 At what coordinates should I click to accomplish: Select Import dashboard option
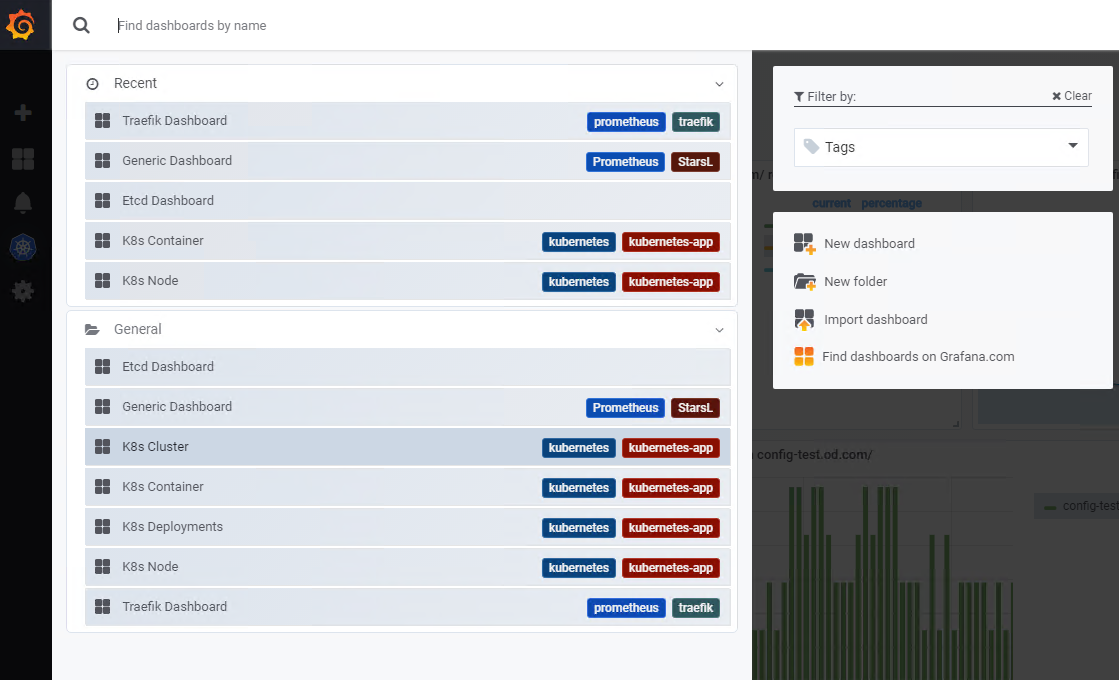(875, 320)
